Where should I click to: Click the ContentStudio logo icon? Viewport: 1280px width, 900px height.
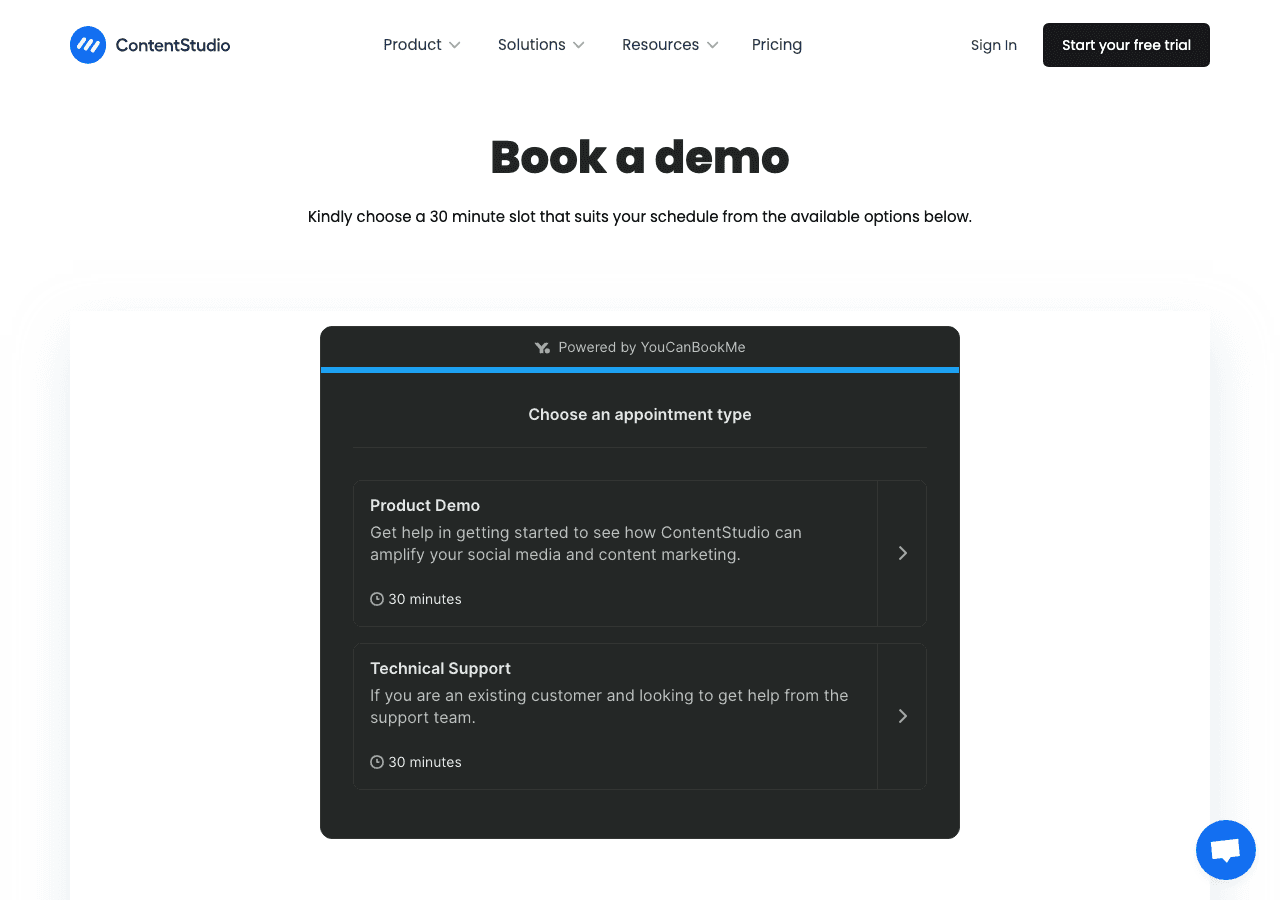[88, 45]
